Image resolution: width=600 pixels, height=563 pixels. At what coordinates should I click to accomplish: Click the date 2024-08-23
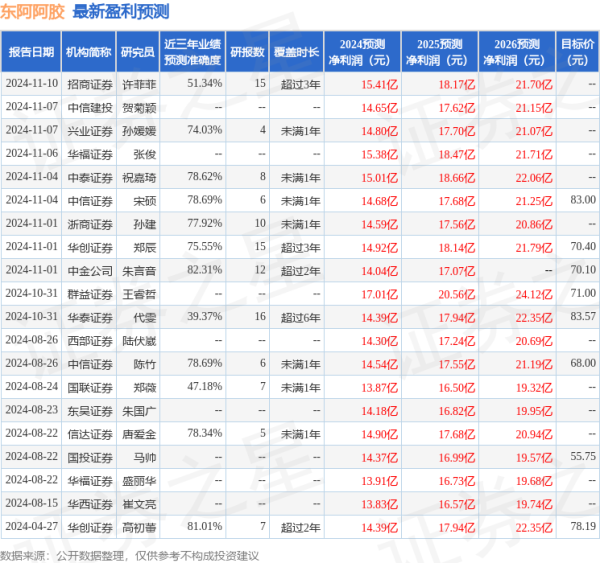[x=32, y=410]
